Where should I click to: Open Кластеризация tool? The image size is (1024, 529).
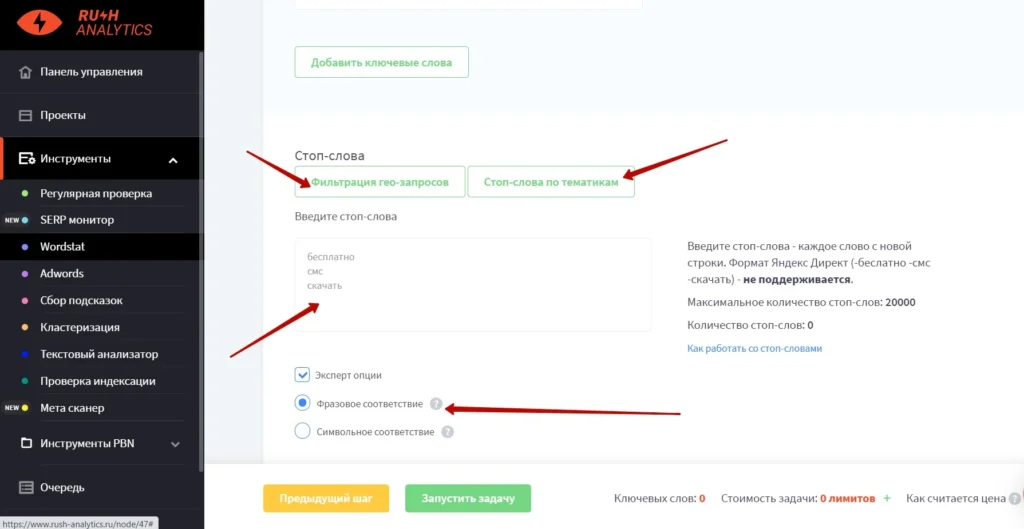[80, 328]
